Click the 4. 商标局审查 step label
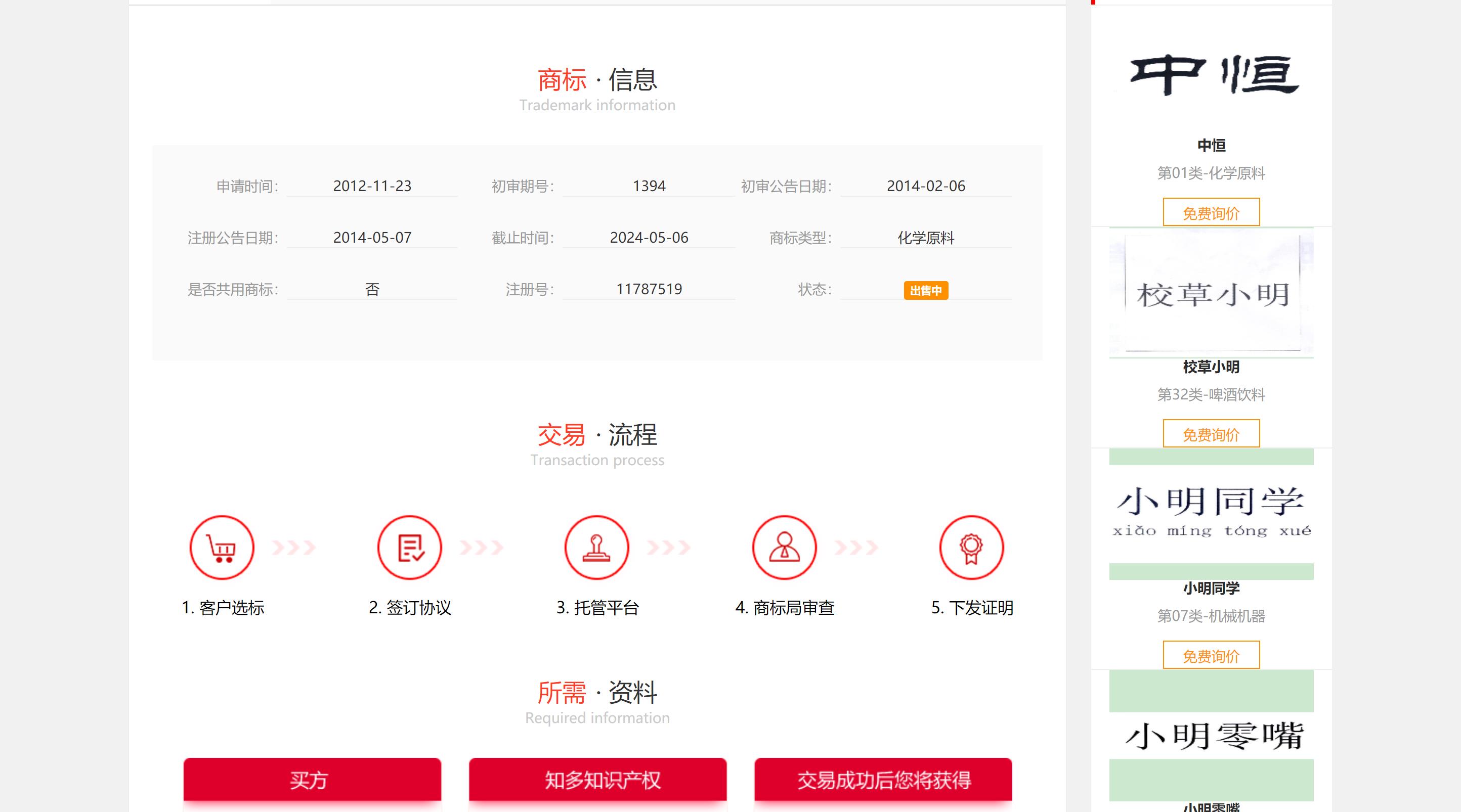 click(x=785, y=608)
